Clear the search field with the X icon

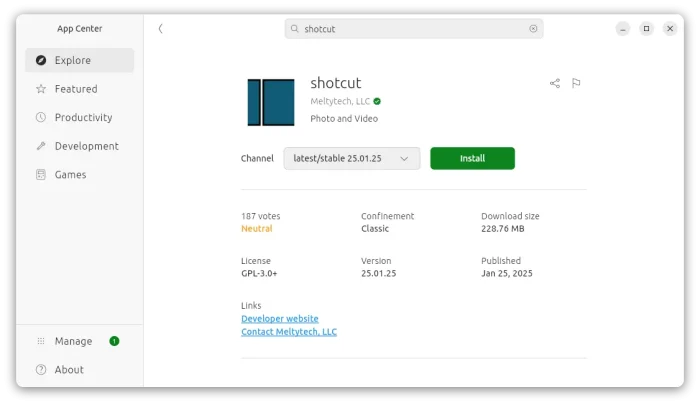(533, 29)
